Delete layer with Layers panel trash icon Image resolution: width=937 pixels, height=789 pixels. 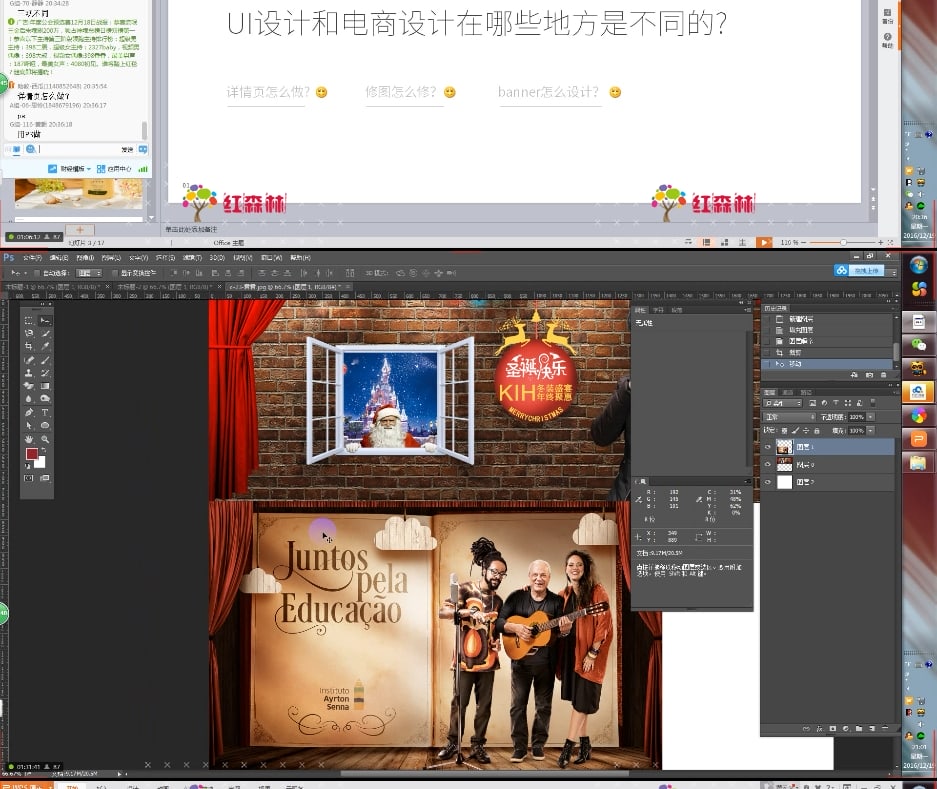coord(885,729)
